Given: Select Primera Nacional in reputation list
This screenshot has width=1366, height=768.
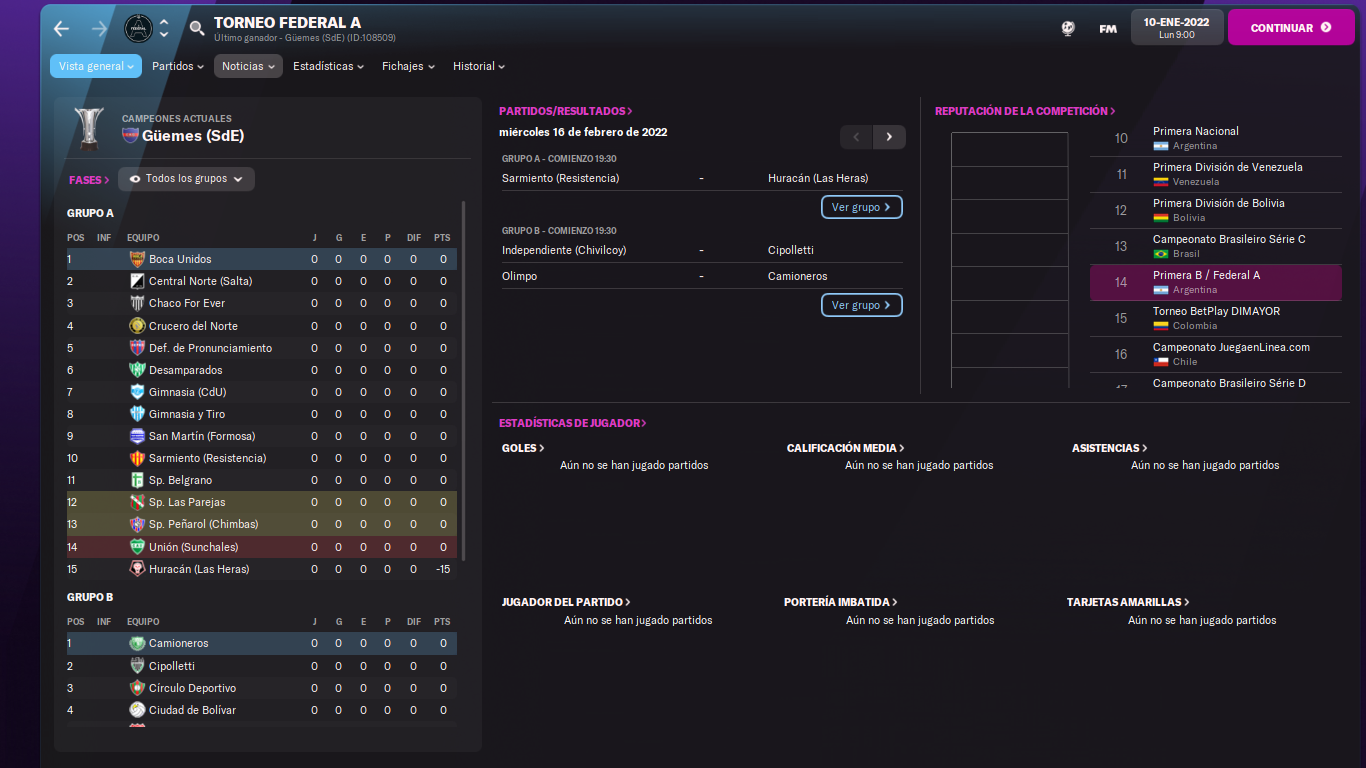Looking at the screenshot, I should [1216, 138].
